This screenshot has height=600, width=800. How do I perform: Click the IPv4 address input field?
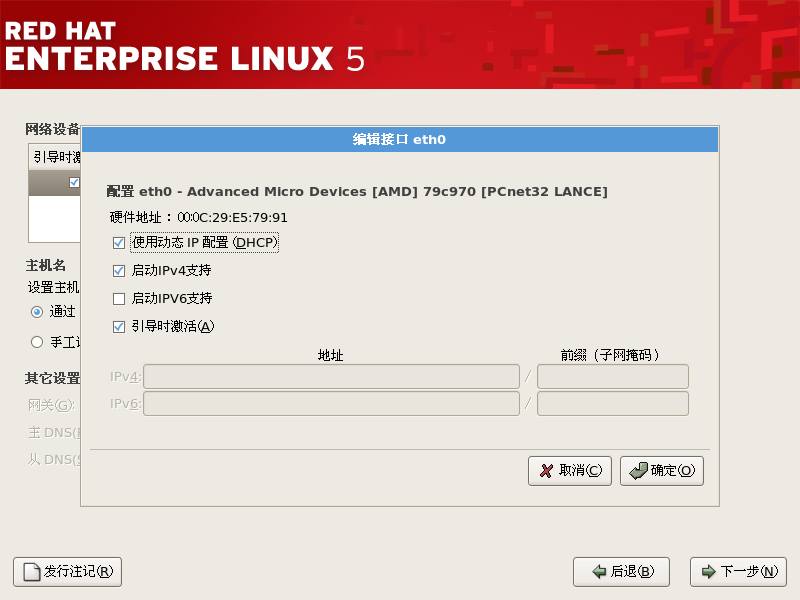(x=331, y=377)
